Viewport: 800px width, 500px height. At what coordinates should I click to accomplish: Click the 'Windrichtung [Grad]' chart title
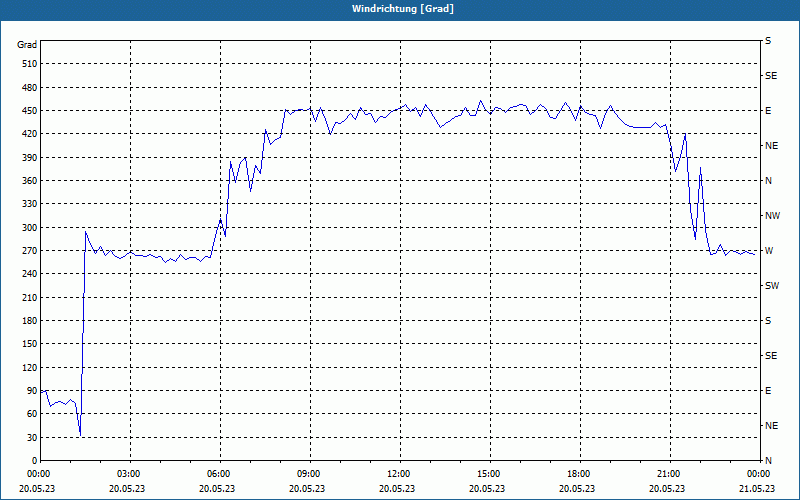click(x=403, y=9)
